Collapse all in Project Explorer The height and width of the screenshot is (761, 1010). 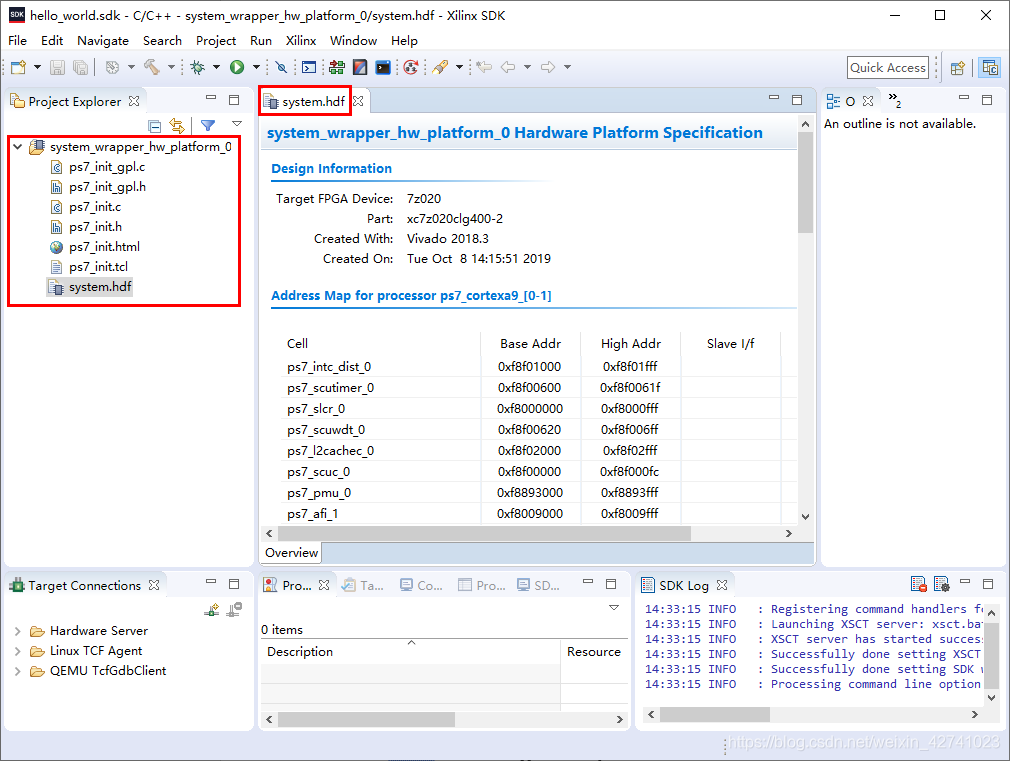tap(155, 126)
